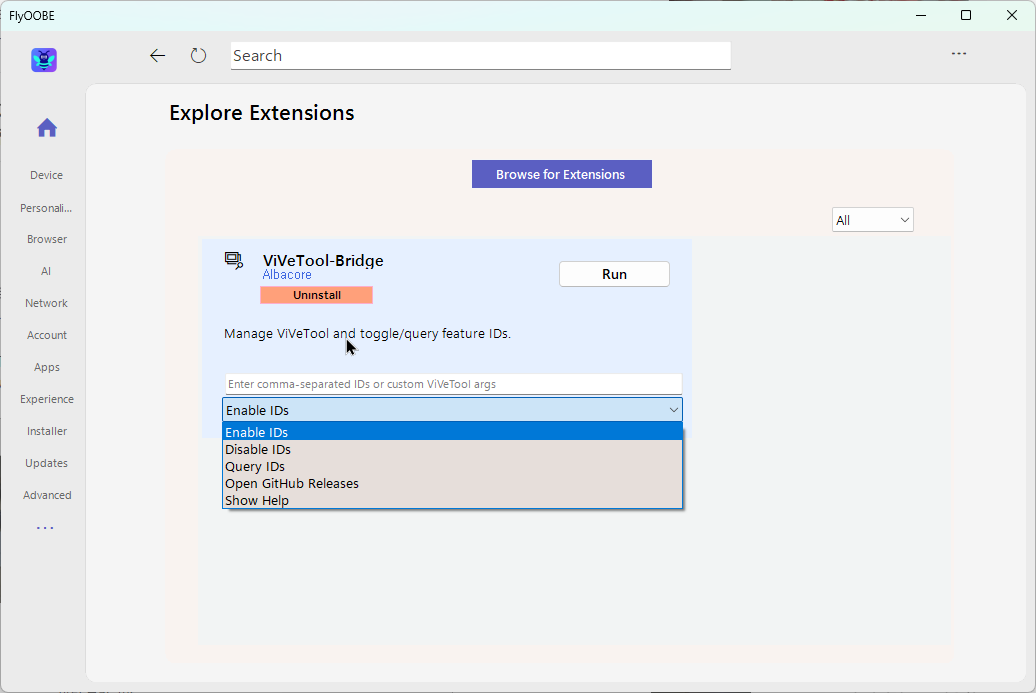This screenshot has height=693, width=1036.
Task: Run the ViVeTool-Bridge extension
Action: [614, 274]
